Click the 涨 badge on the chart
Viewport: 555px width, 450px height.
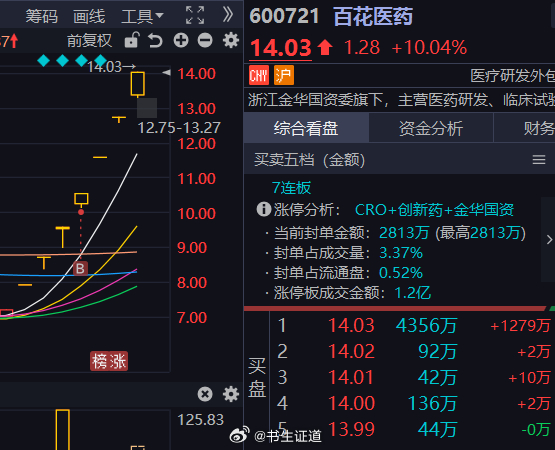[118, 361]
